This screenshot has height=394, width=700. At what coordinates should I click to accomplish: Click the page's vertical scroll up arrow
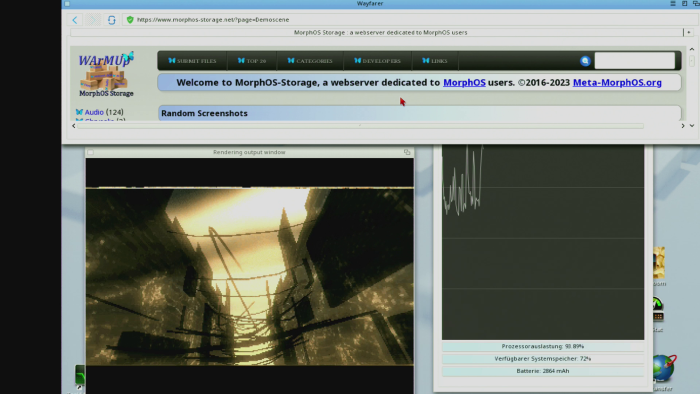692,49
